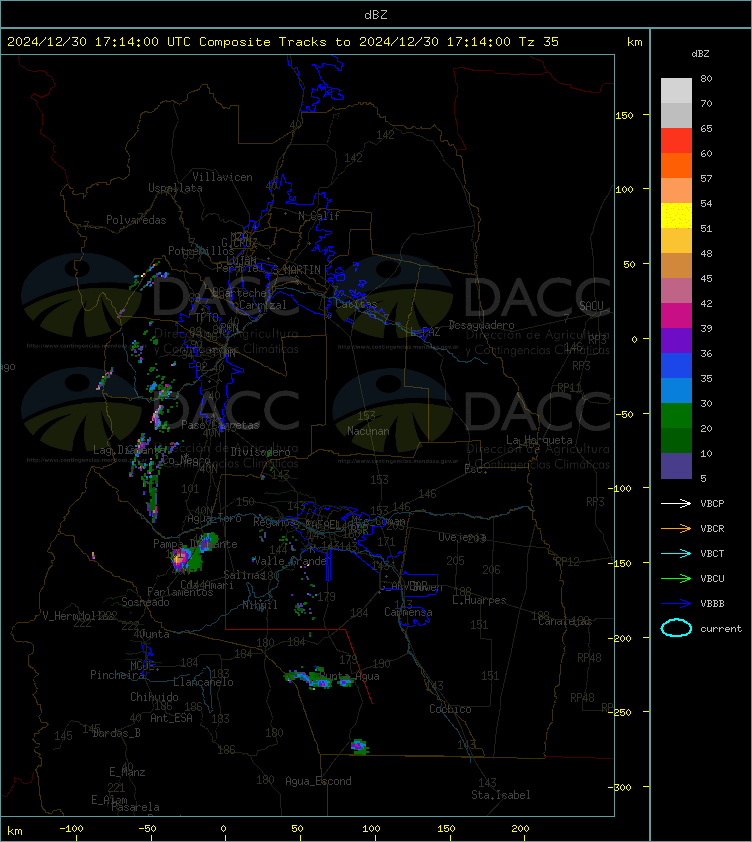Click the isolated echo north of Agua_Escond
Viewport: 752px width, 842px height.
(359, 746)
